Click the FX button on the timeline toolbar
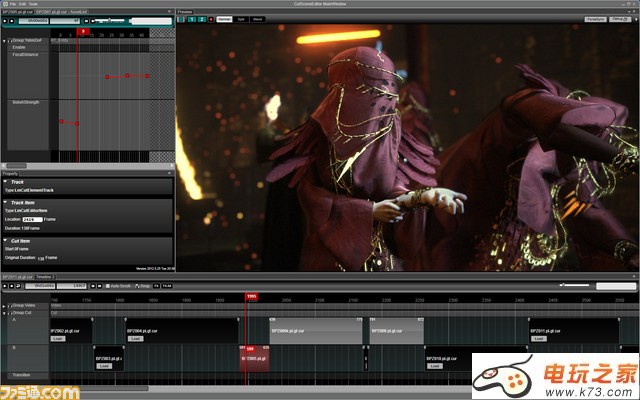640x400 pixels. pos(155,285)
